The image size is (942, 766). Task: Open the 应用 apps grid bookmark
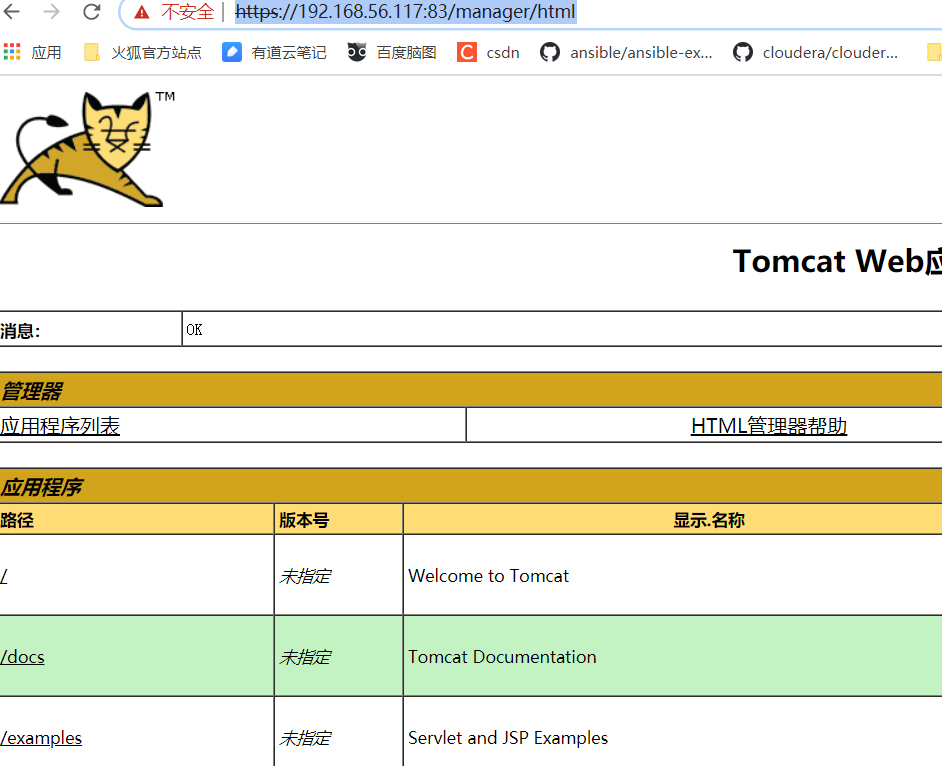(32, 53)
